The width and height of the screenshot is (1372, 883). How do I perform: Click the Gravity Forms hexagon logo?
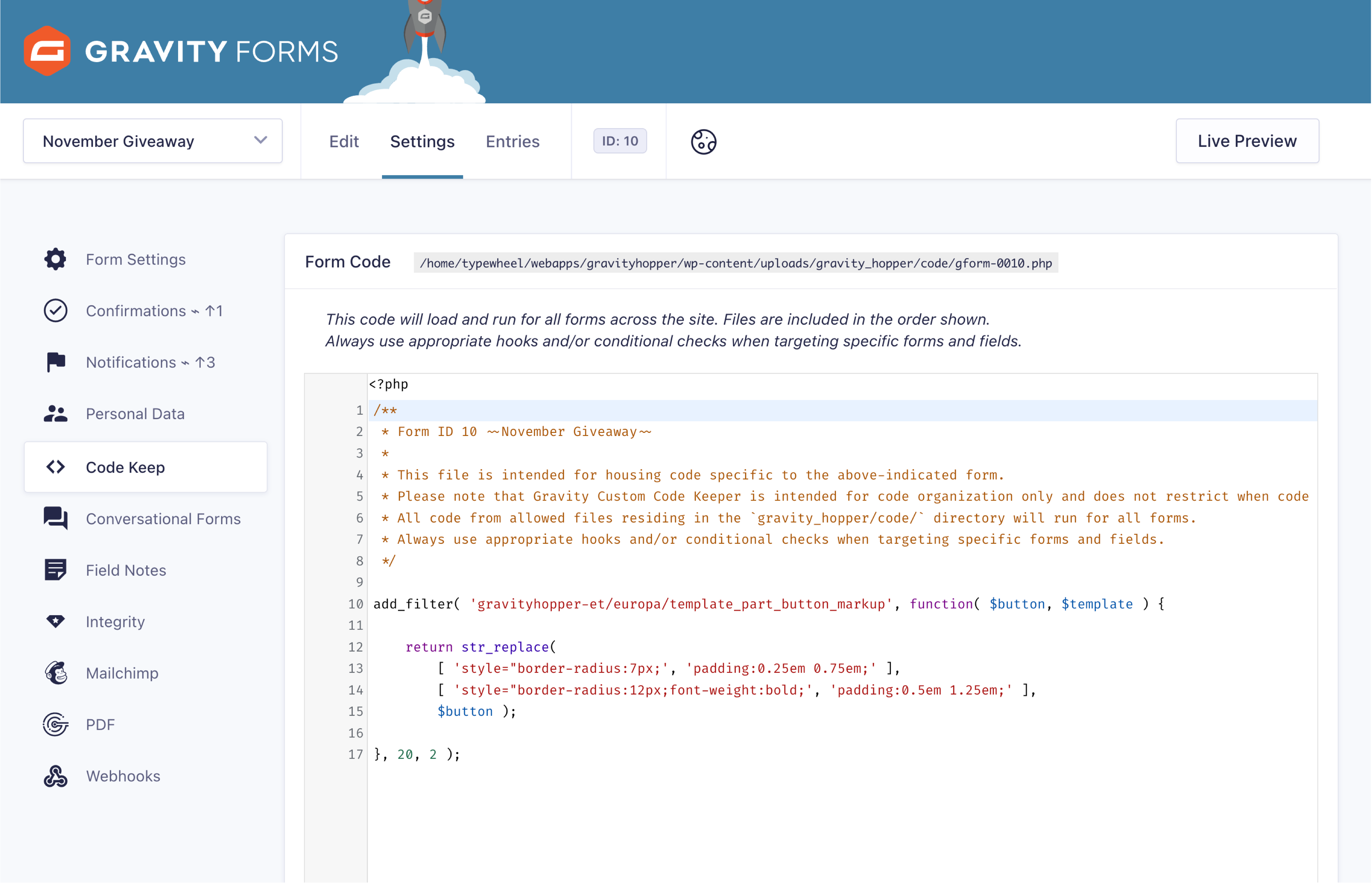tap(48, 50)
